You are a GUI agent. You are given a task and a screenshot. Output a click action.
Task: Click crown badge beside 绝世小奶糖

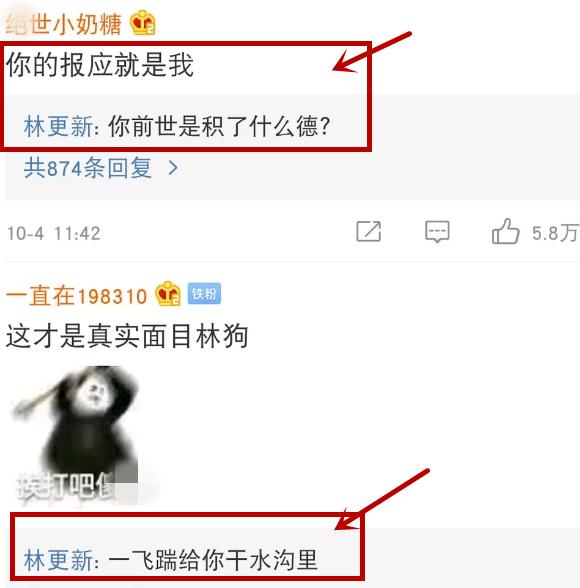142,22
